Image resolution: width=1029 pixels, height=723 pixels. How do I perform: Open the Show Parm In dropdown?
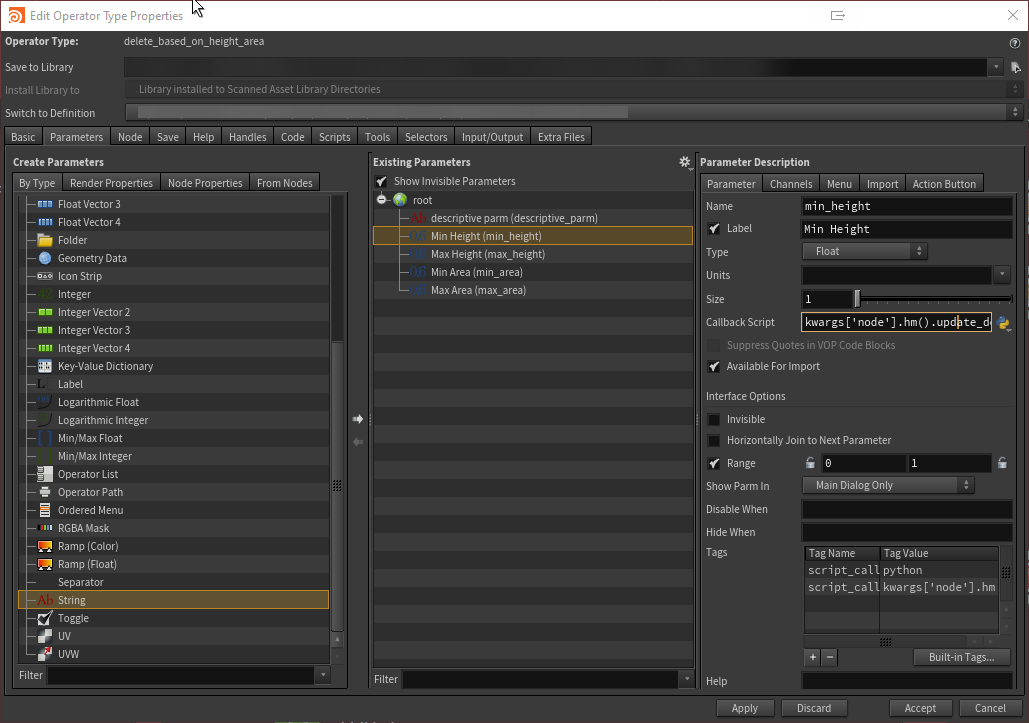[888, 485]
